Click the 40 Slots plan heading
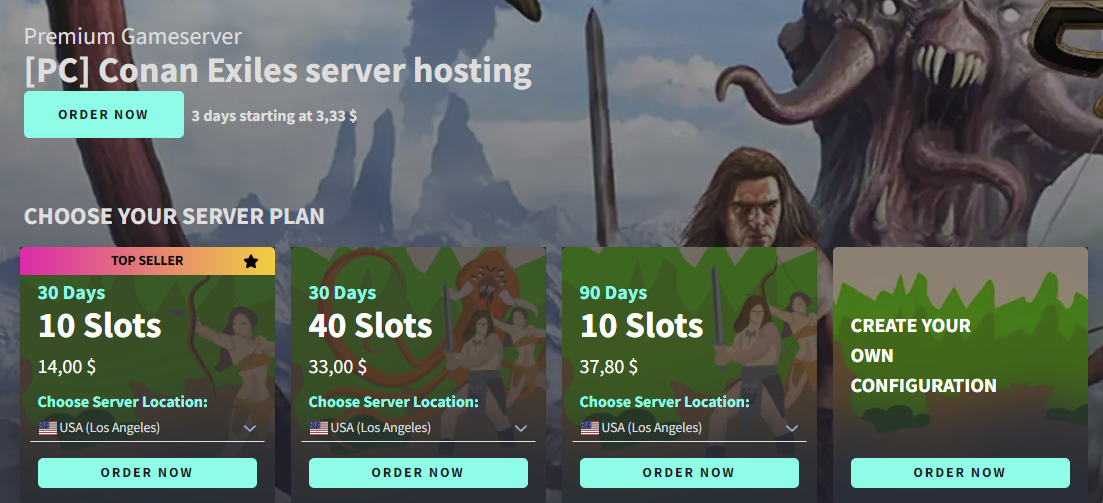 coord(370,326)
